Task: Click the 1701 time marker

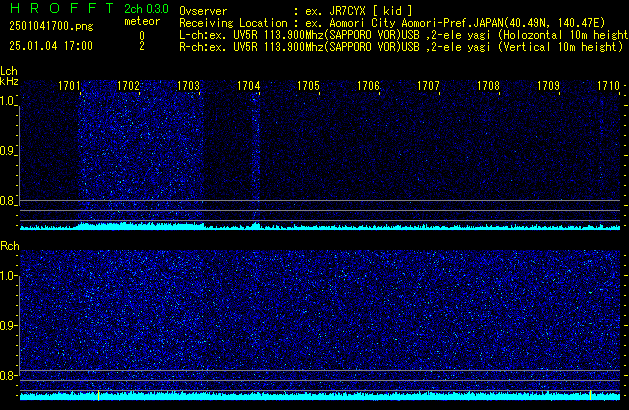Action: pyautogui.click(x=69, y=86)
